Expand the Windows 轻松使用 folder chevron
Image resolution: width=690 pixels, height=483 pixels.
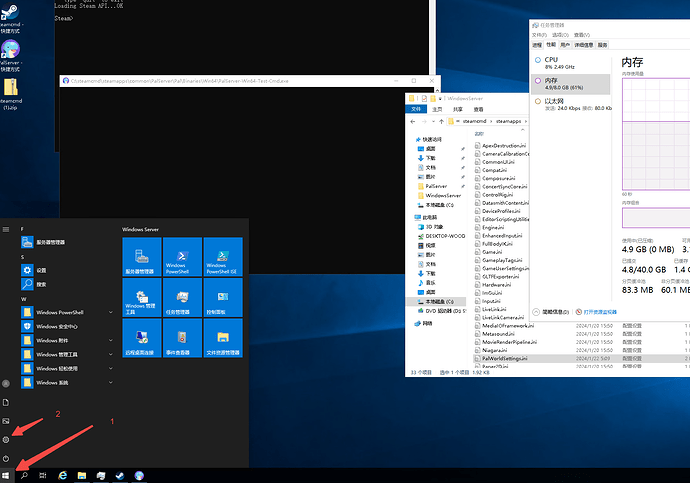click(110, 369)
